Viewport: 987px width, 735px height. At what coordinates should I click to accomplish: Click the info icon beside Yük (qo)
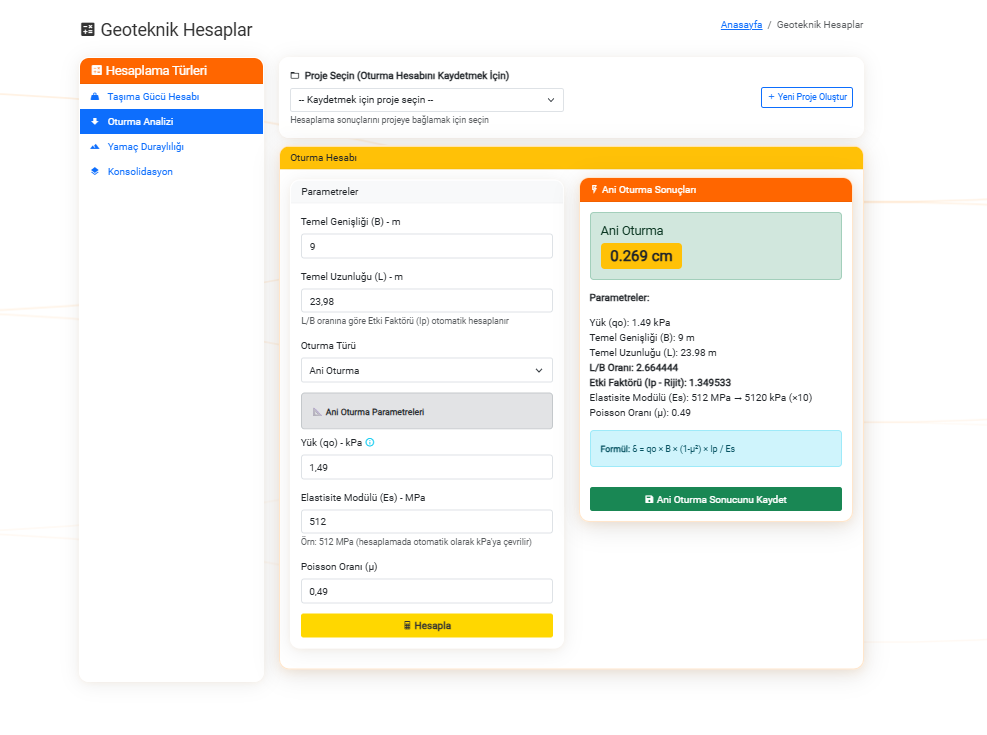(370, 442)
